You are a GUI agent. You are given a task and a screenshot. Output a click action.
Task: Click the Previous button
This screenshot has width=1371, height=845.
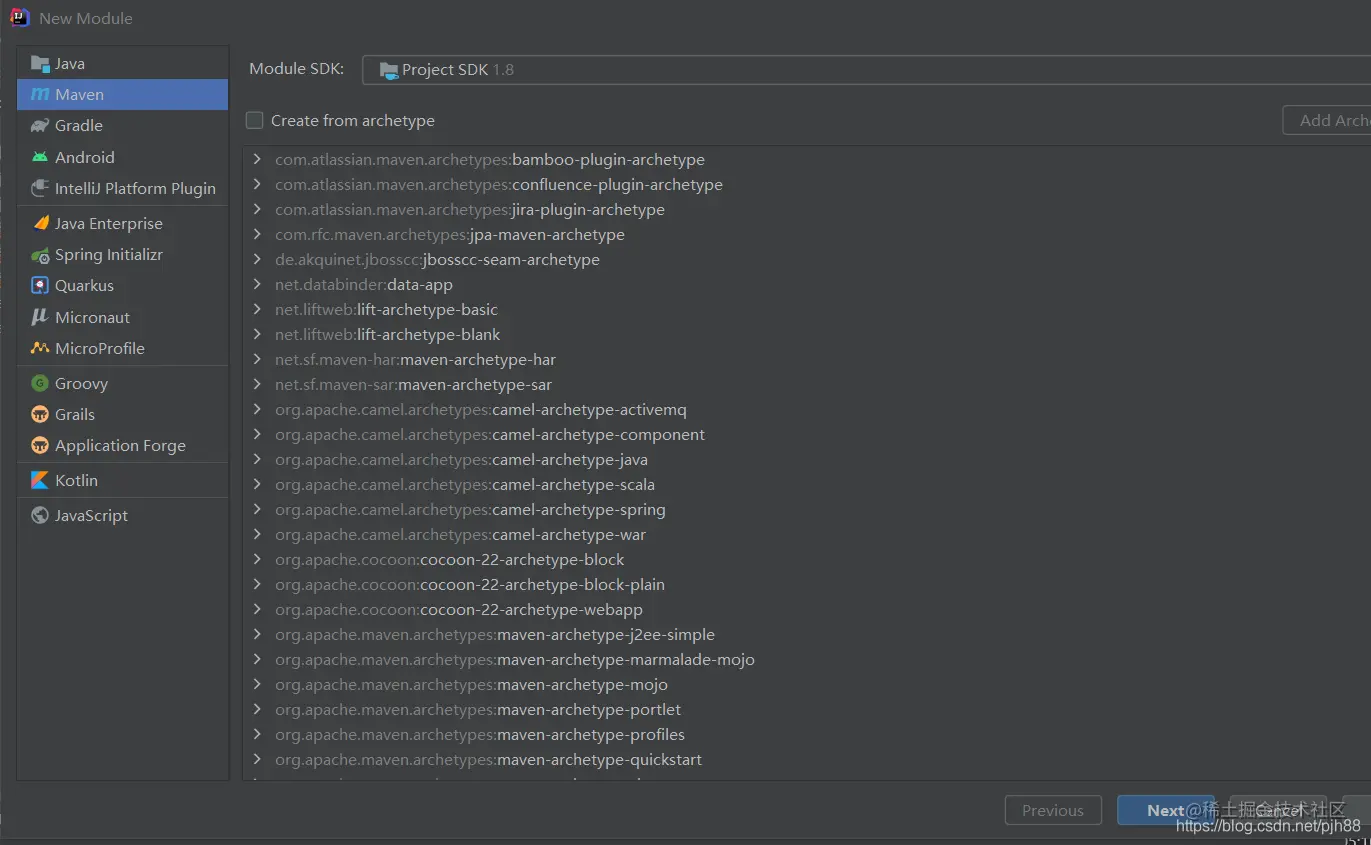pos(1053,810)
